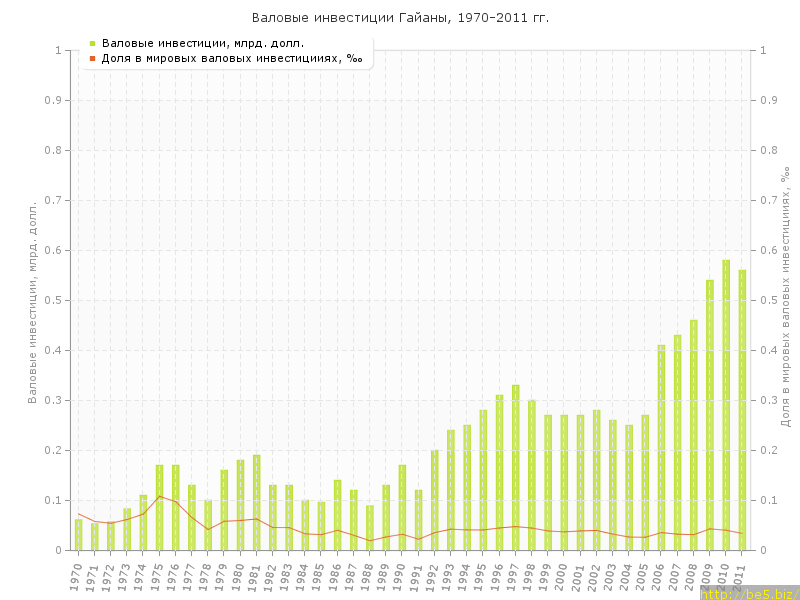Click the green bar for 2006

point(661,447)
